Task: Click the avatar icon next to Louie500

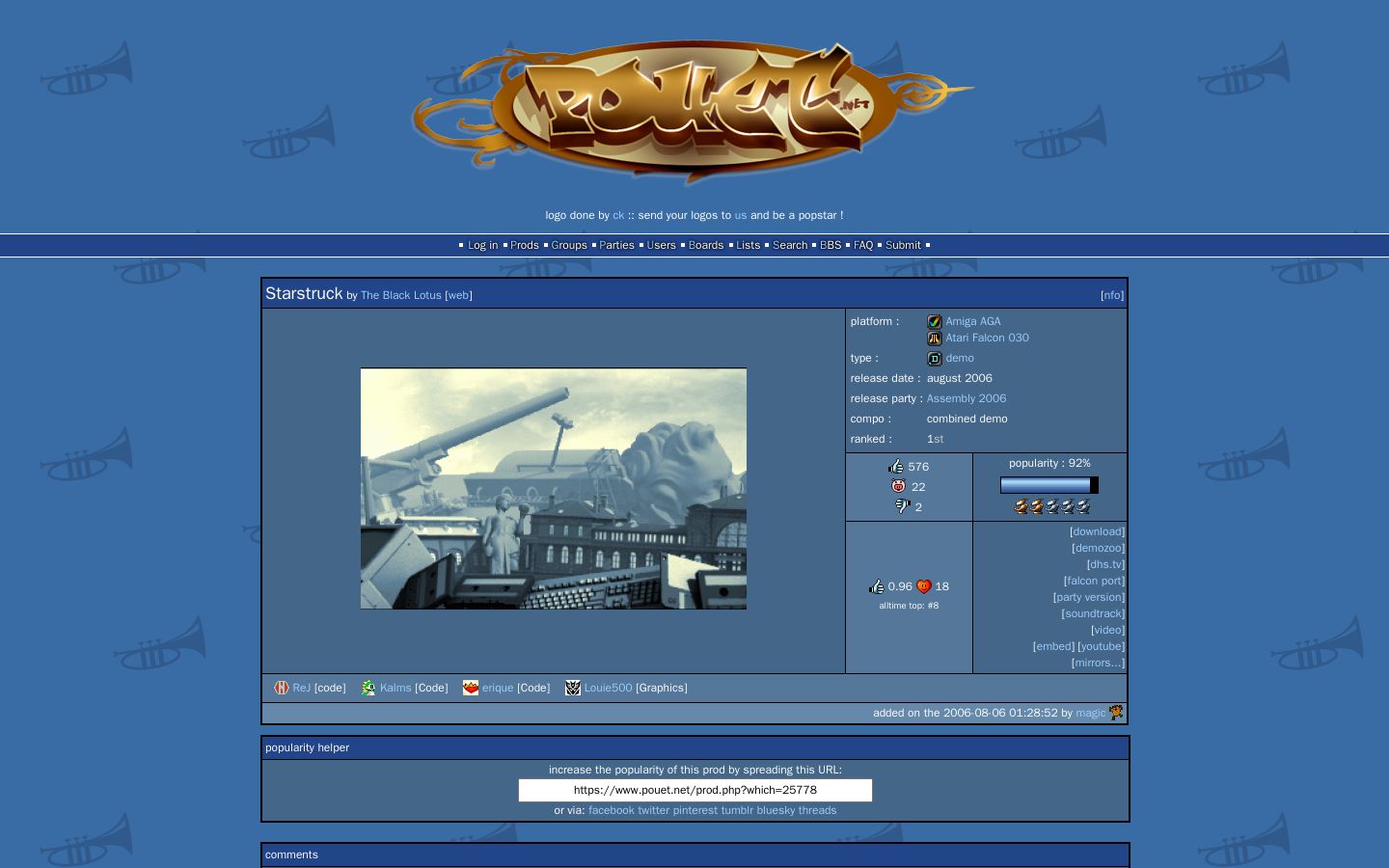Action: pyautogui.click(x=573, y=688)
